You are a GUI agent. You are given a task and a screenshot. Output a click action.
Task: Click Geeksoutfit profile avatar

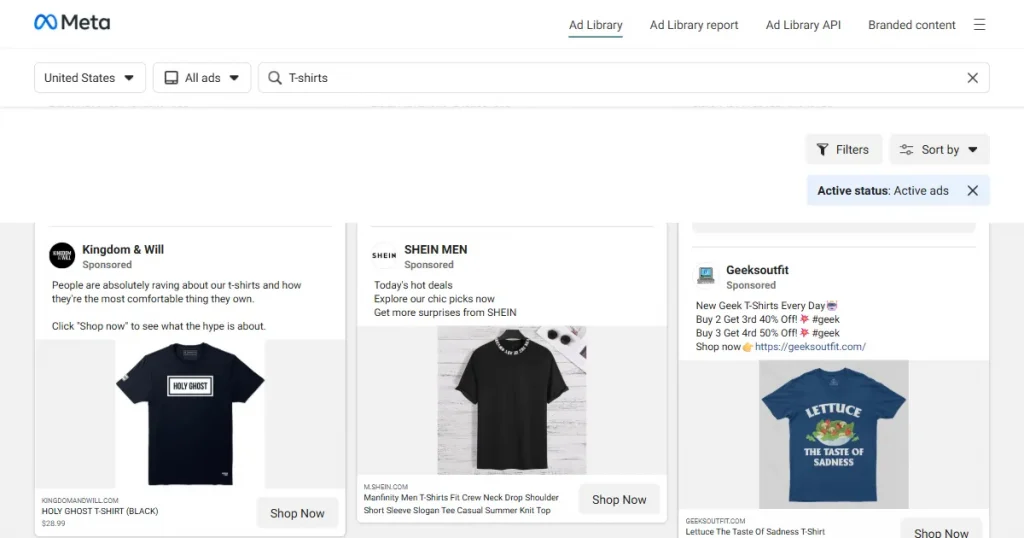pos(705,276)
